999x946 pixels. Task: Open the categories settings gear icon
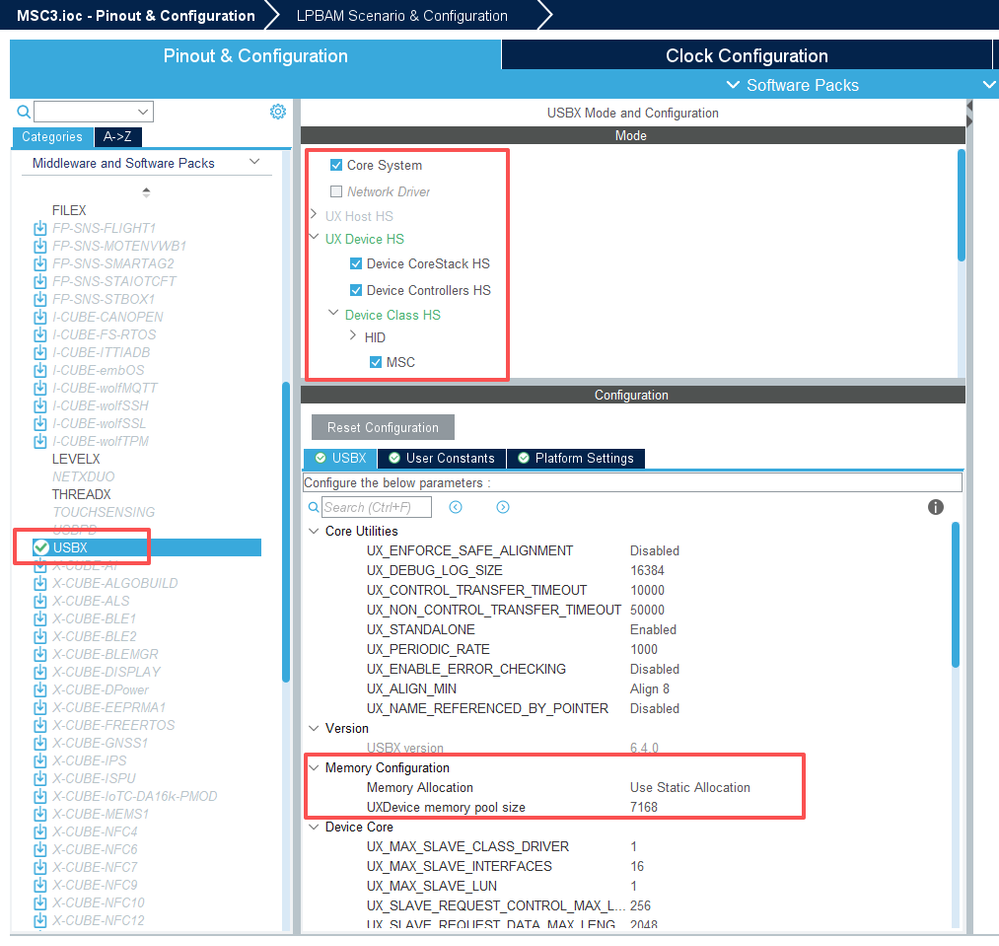point(278,111)
